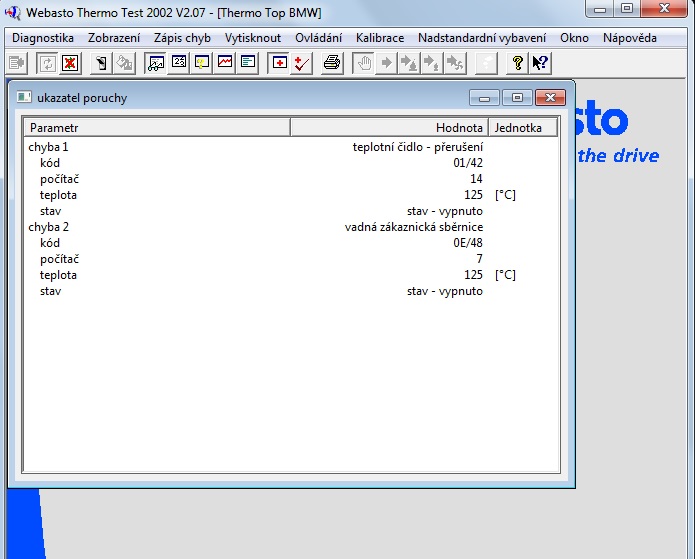695x559 pixels.
Task: Open the Zápis chyb menu
Action: click(182, 38)
